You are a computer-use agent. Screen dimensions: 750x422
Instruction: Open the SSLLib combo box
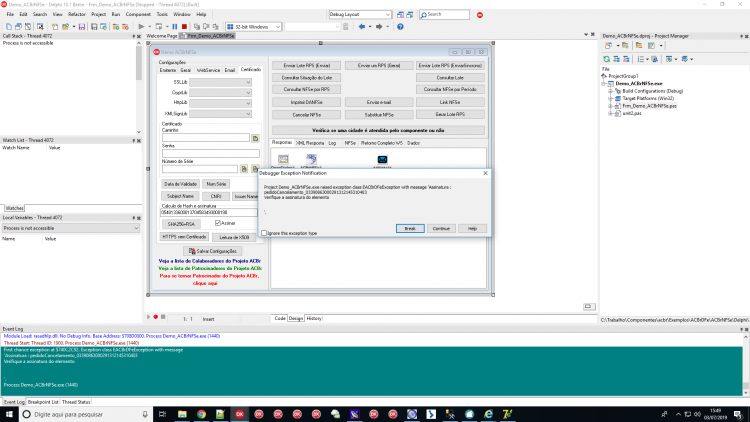click(x=221, y=82)
